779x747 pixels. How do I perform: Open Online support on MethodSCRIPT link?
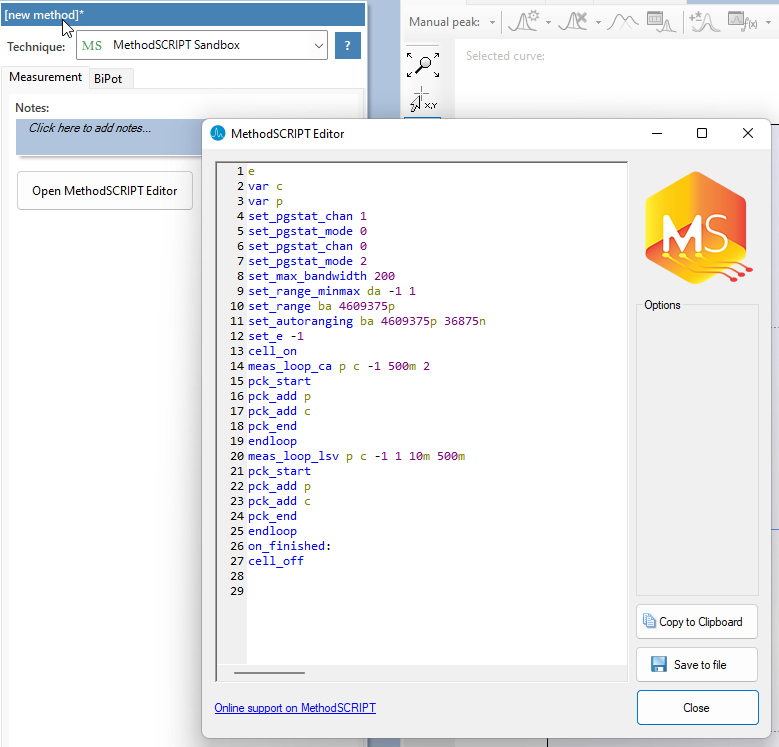tap(295, 708)
